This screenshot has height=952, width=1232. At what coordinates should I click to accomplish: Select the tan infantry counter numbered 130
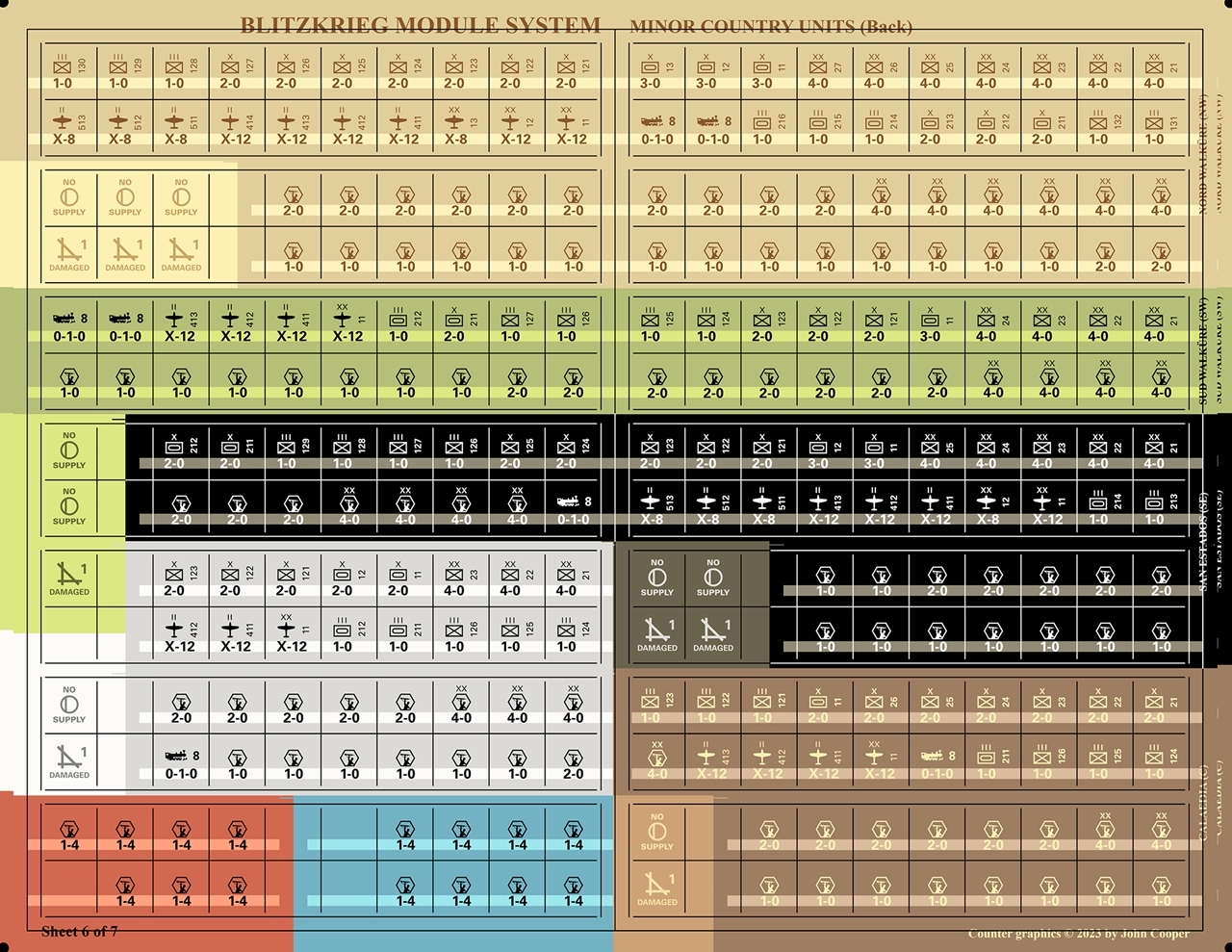[x=69, y=73]
